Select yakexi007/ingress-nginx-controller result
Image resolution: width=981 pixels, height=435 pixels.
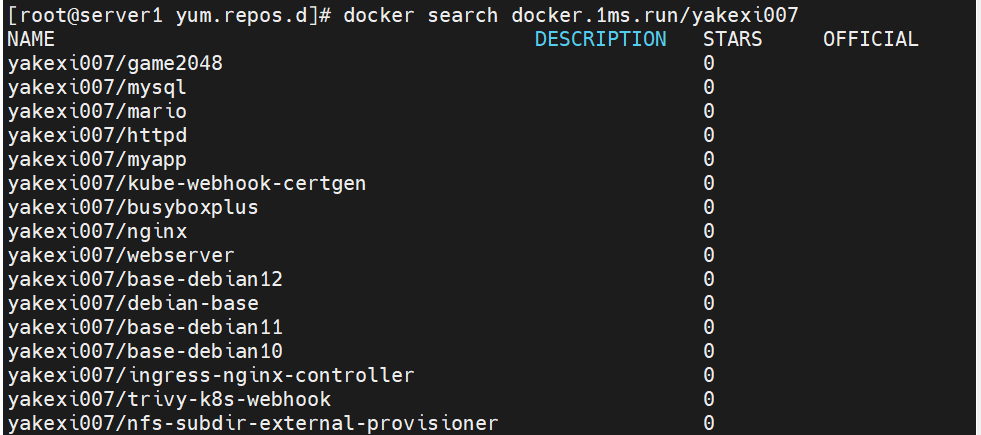pos(211,376)
